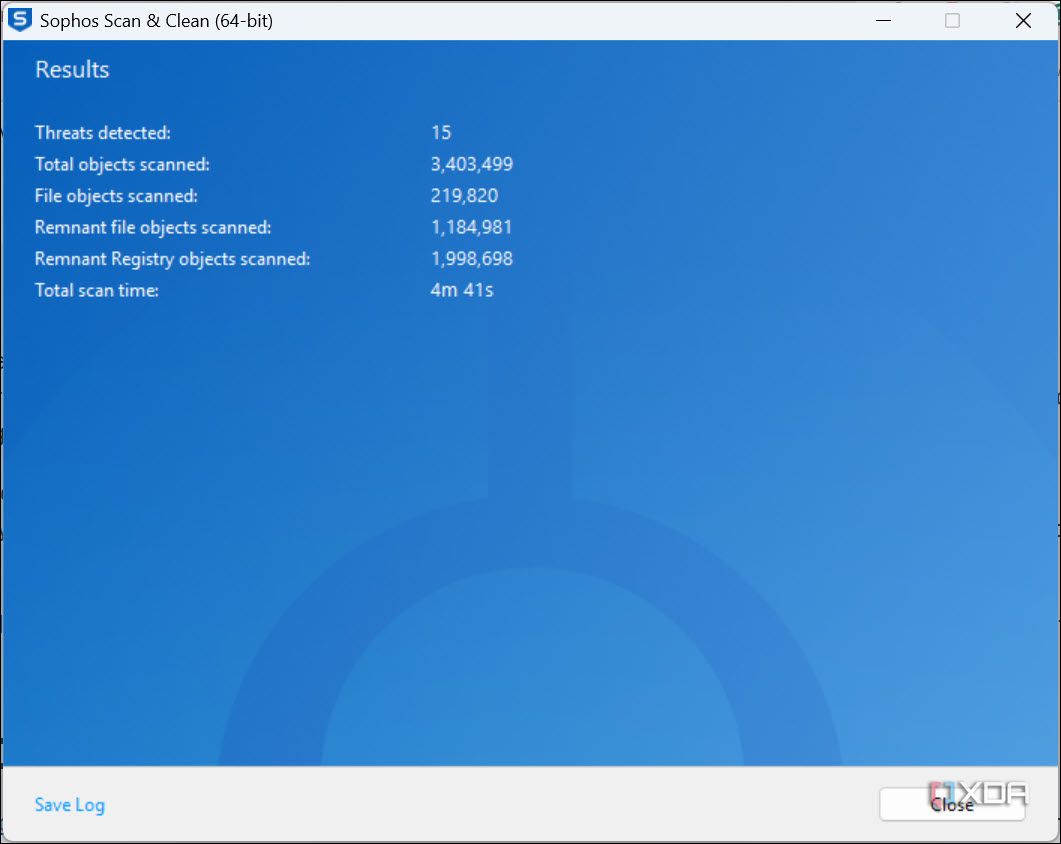
Task: Select the scan time value 4m 41s
Action: (461, 290)
